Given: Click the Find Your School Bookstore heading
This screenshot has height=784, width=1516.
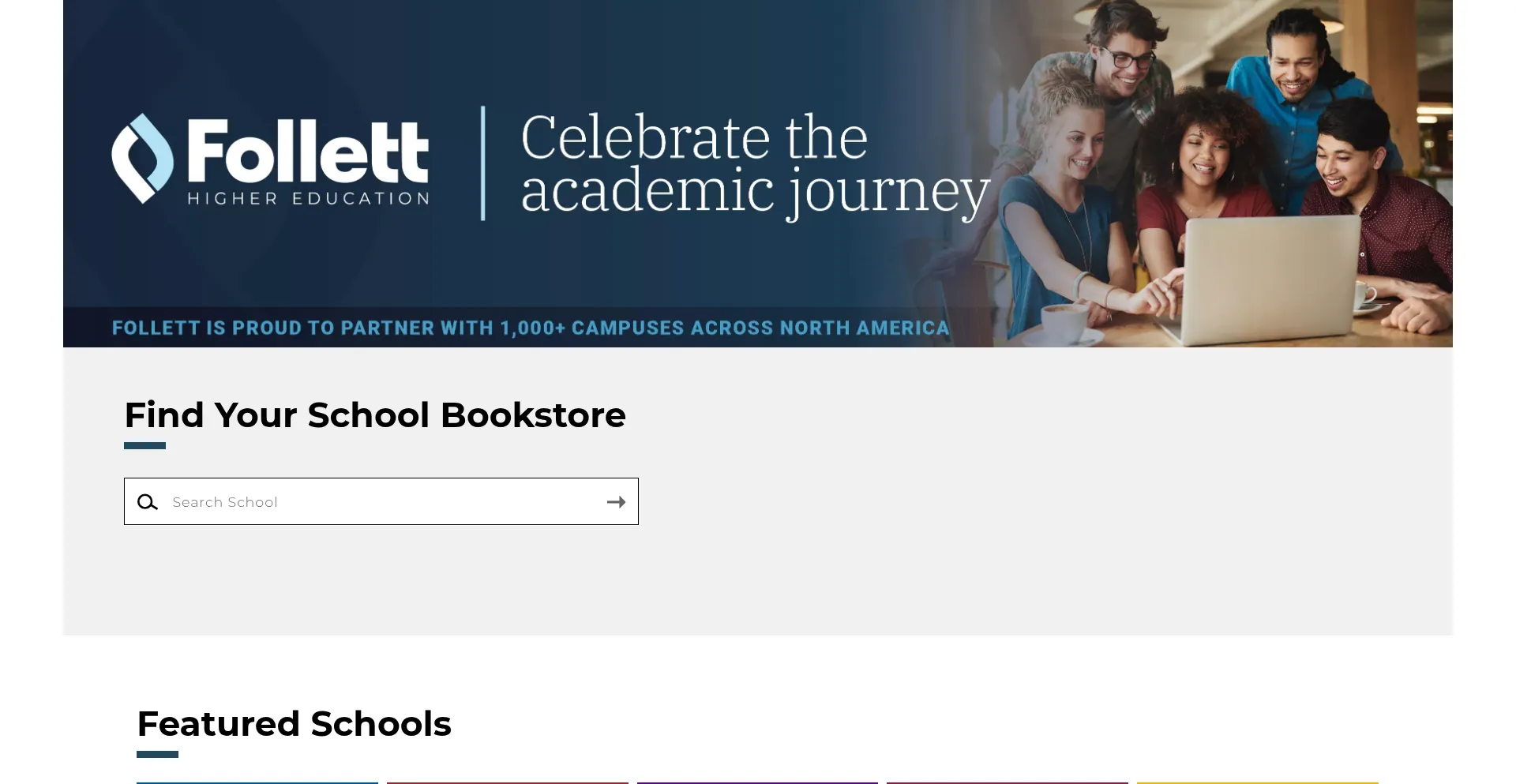Looking at the screenshot, I should [x=375, y=415].
